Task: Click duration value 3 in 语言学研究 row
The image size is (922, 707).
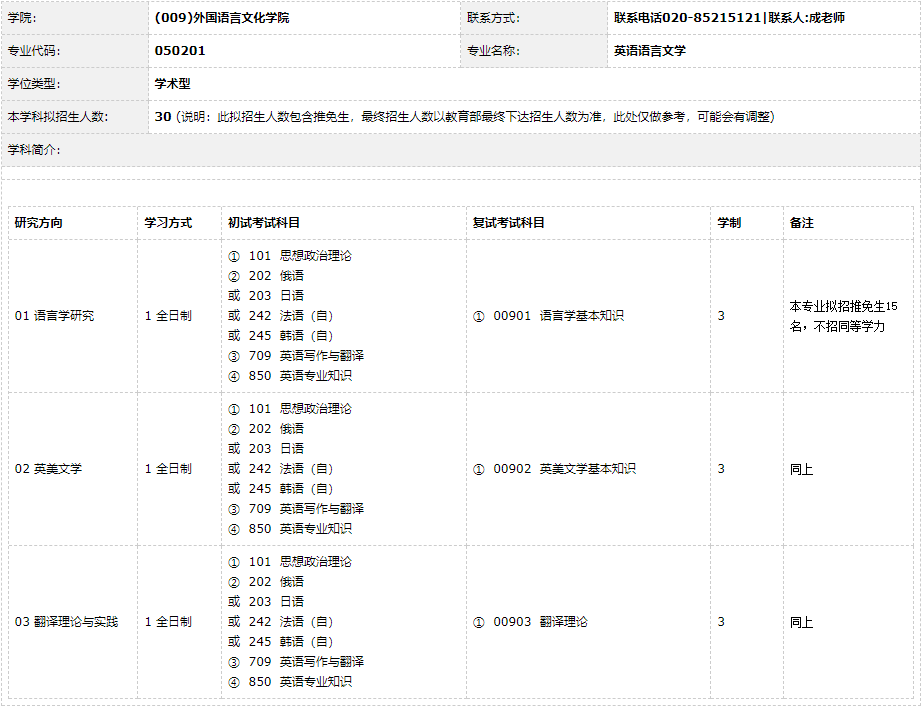Action: pos(721,316)
